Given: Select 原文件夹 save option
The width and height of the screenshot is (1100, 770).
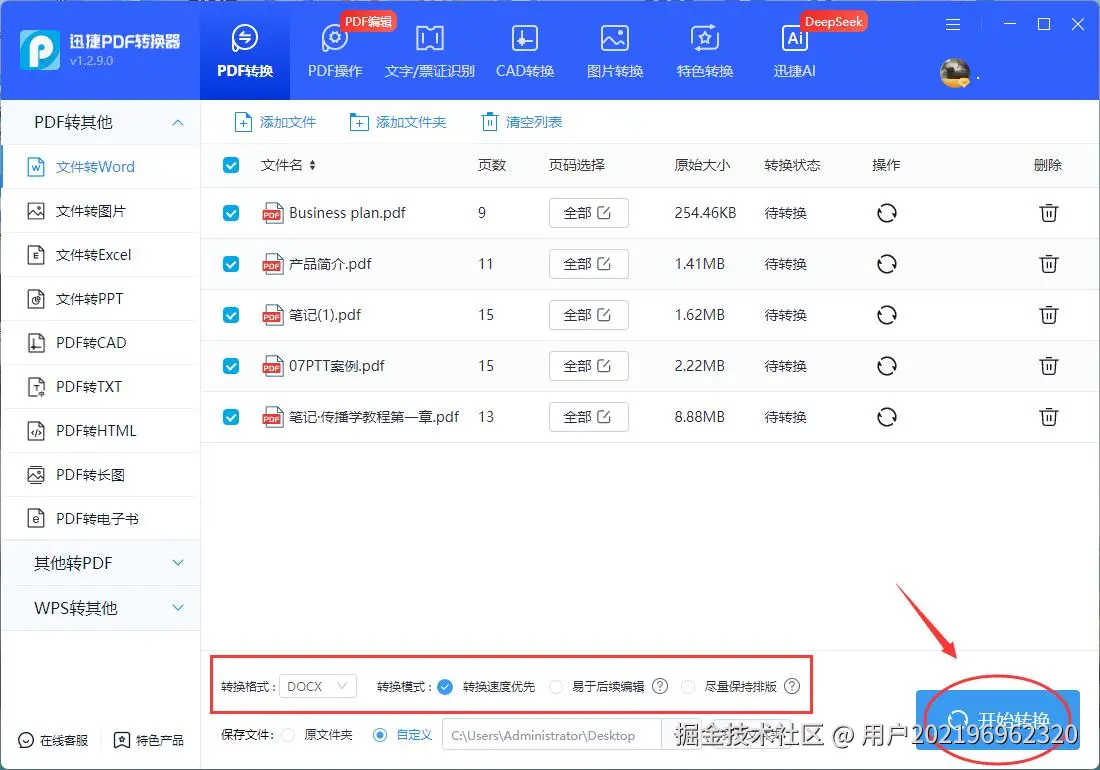Looking at the screenshot, I should (288, 736).
